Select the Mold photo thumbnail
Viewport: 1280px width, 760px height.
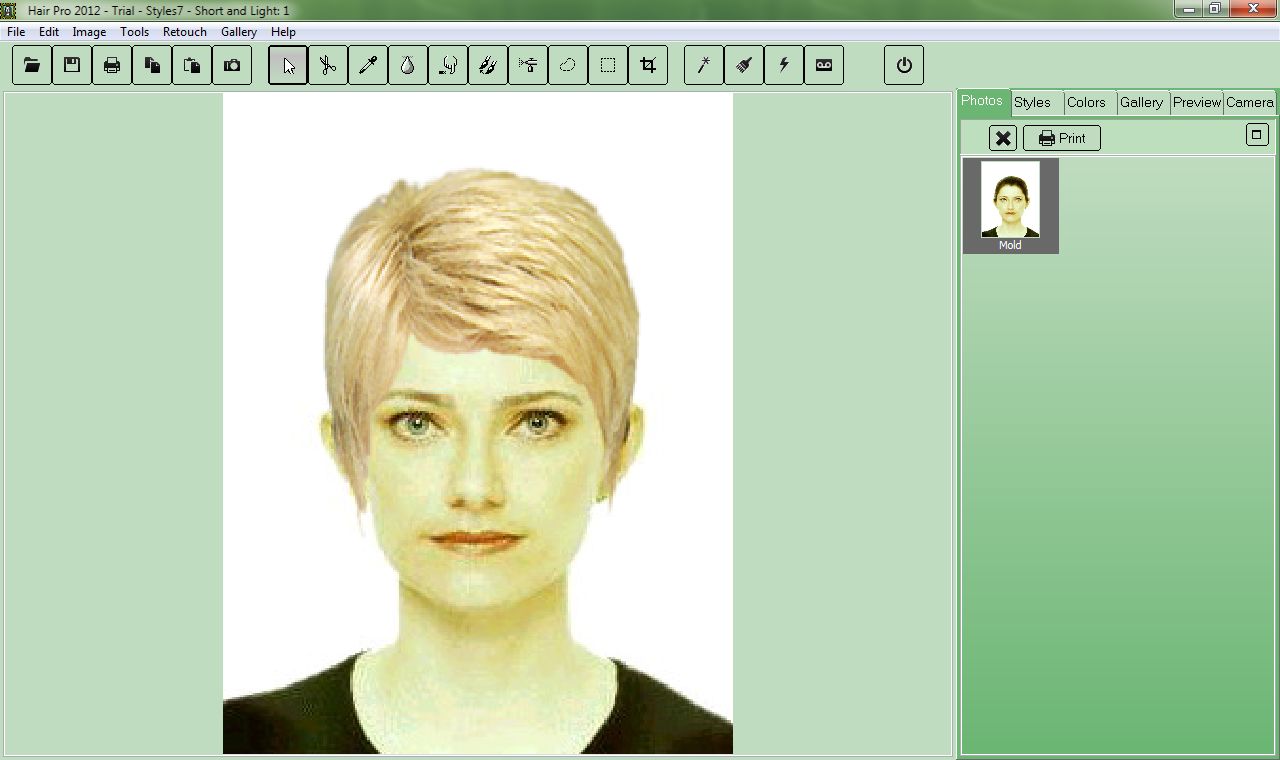(x=1010, y=206)
